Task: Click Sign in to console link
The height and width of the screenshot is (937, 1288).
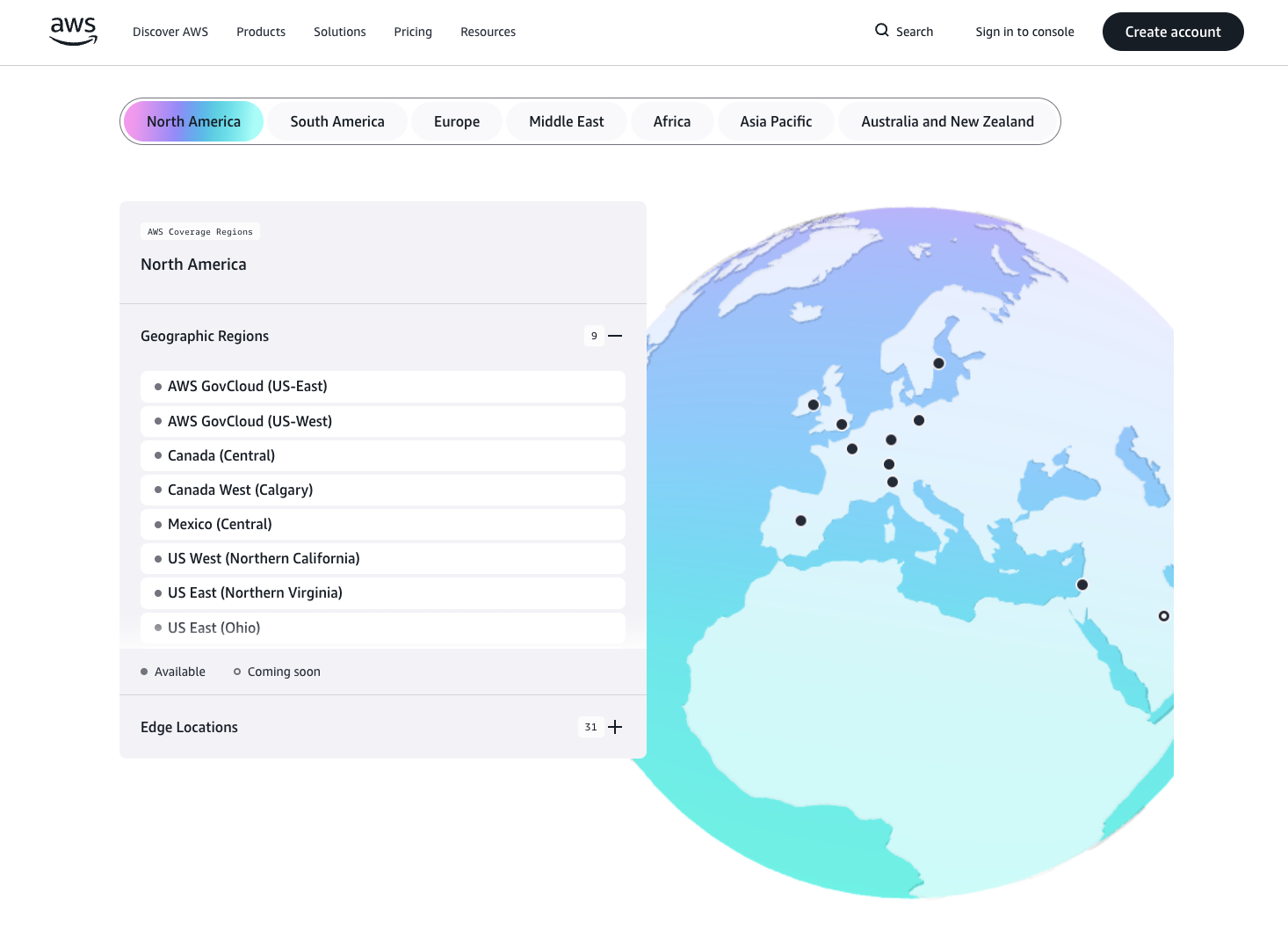Action: [x=1024, y=32]
